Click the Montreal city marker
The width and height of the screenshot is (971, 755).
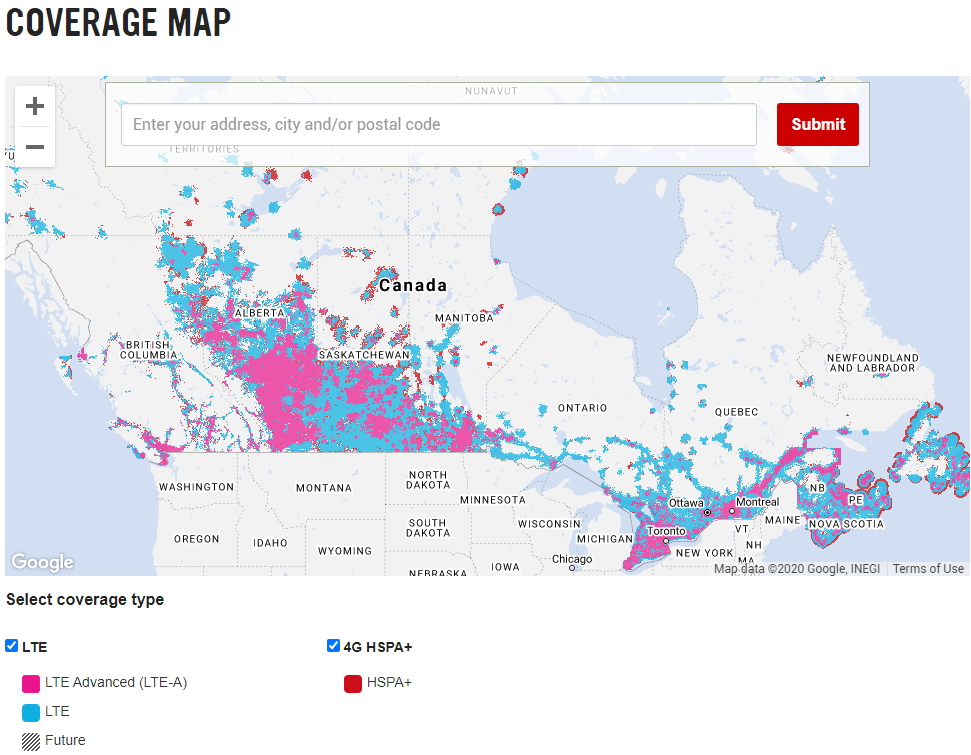(x=732, y=511)
